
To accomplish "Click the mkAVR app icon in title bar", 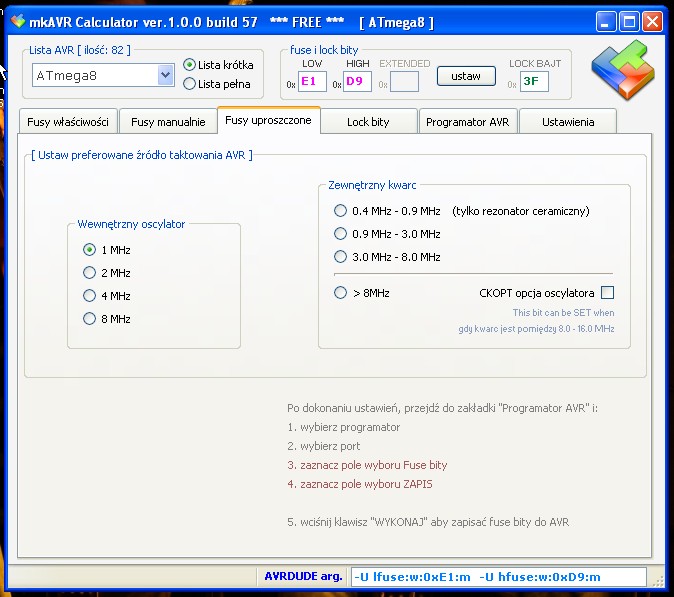I will 18,21.
